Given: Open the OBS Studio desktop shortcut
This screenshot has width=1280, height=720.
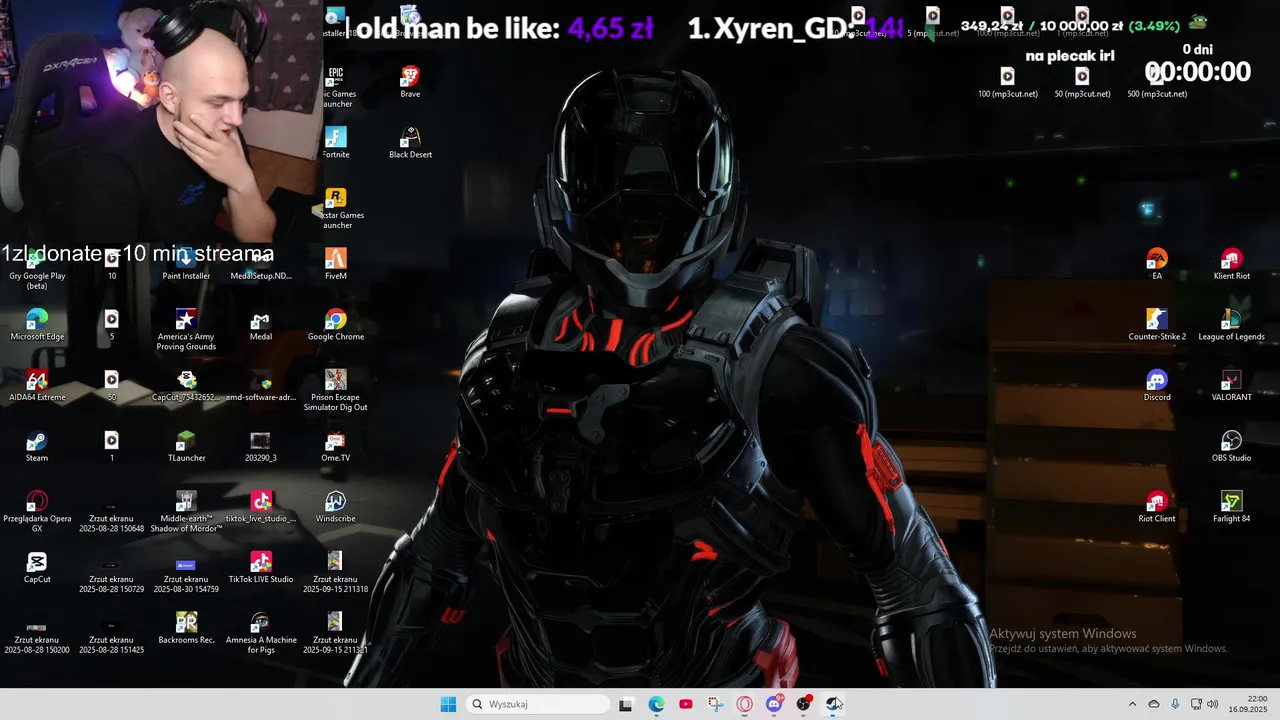Looking at the screenshot, I should (1232, 447).
